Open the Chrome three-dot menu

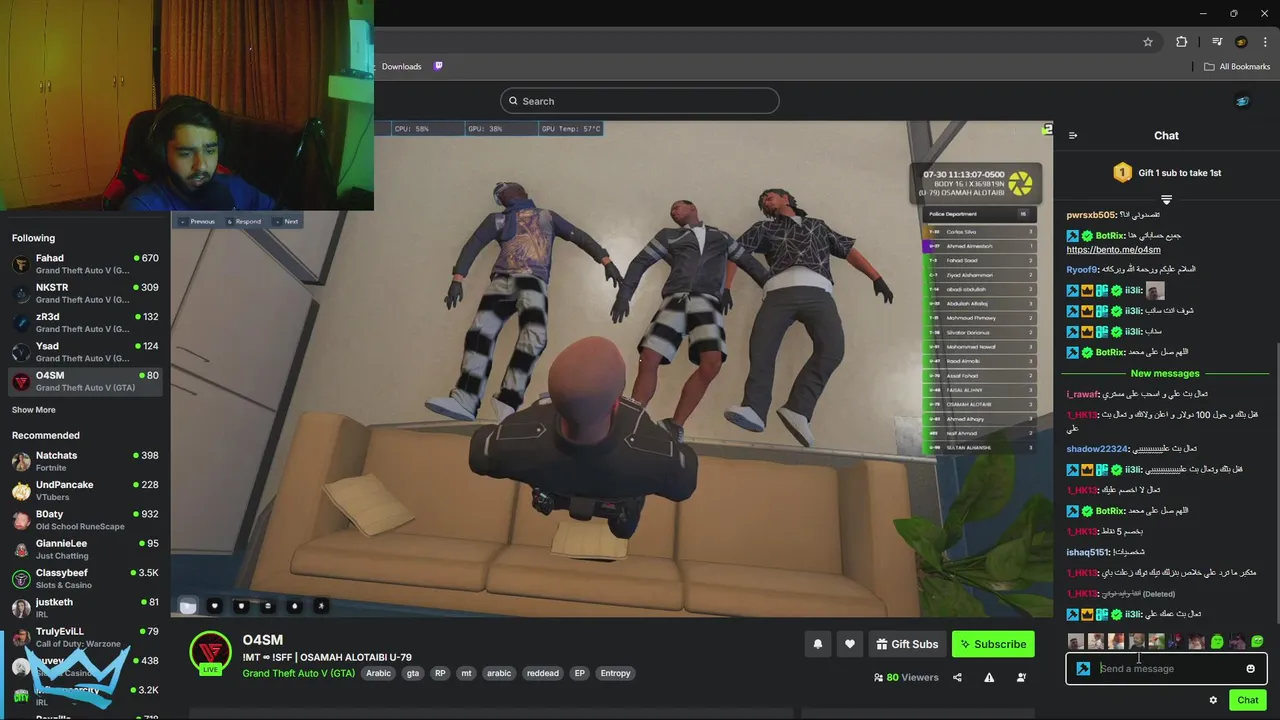[1264, 42]
